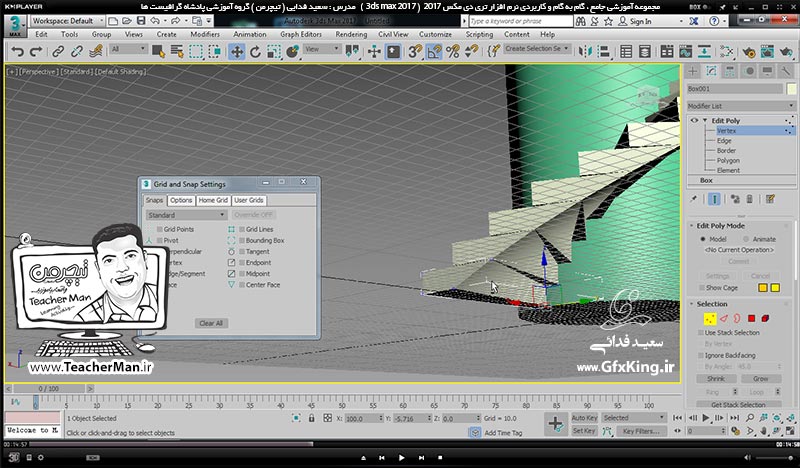
Task: Open the All selection filter dropdown
Action: [129, 49]
